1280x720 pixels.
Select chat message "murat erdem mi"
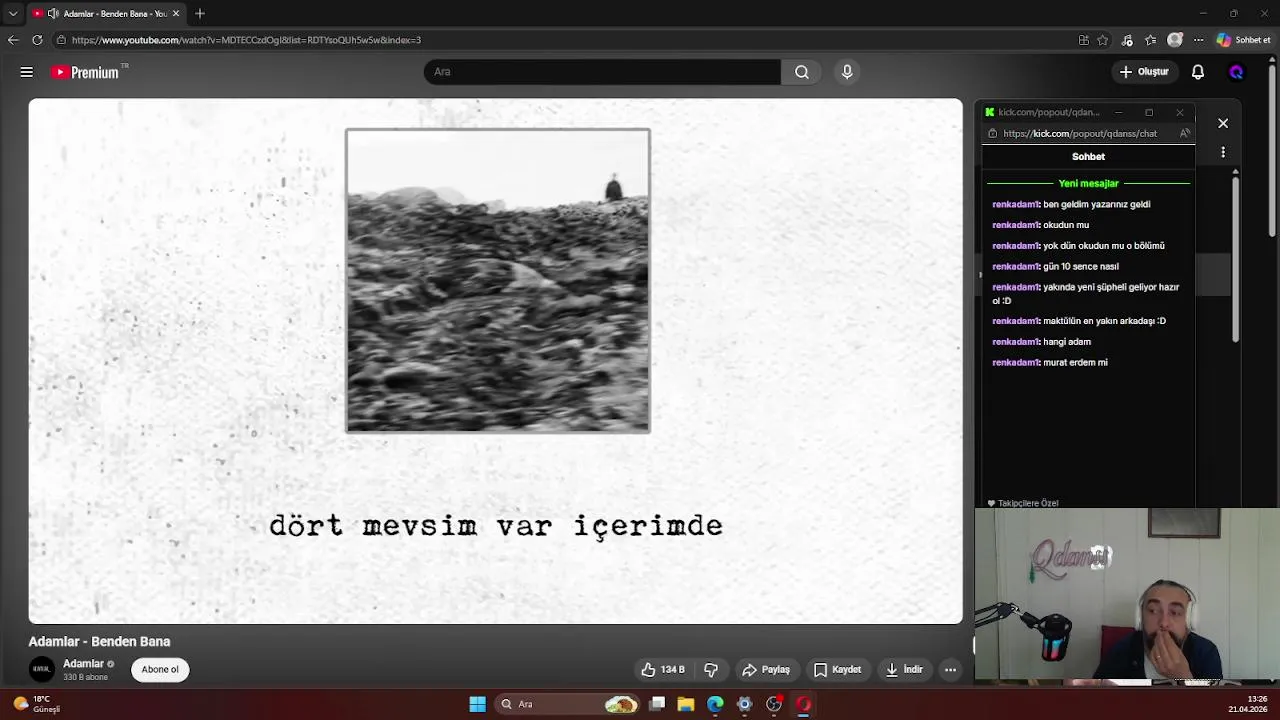coord(1075,362)
